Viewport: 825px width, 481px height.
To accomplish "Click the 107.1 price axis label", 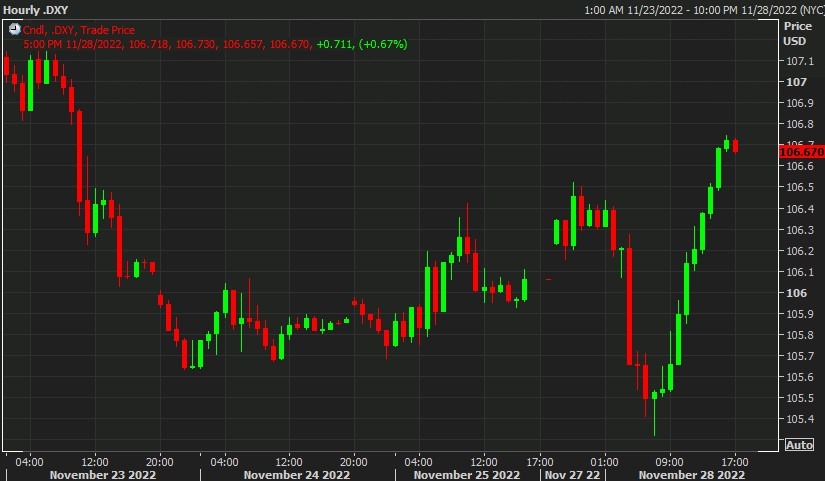I will [799, 61].
